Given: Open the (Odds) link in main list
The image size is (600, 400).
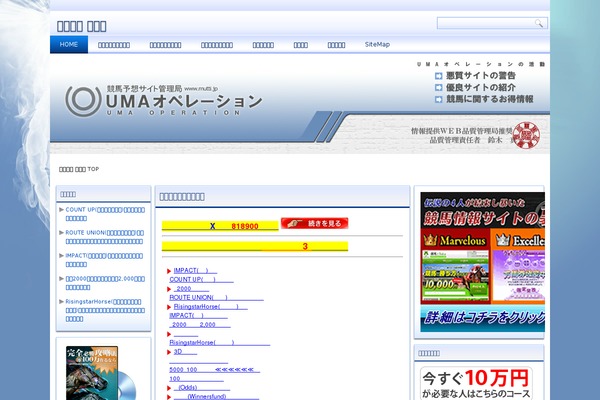Looking at the screenshot, I should (x=202, y=388).
